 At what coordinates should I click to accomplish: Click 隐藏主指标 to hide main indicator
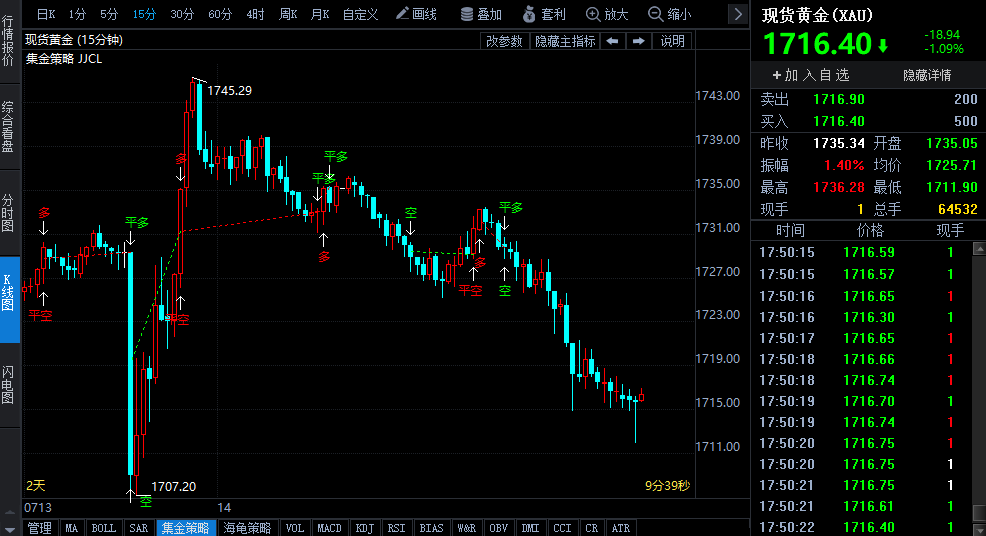tap(565, 41)
